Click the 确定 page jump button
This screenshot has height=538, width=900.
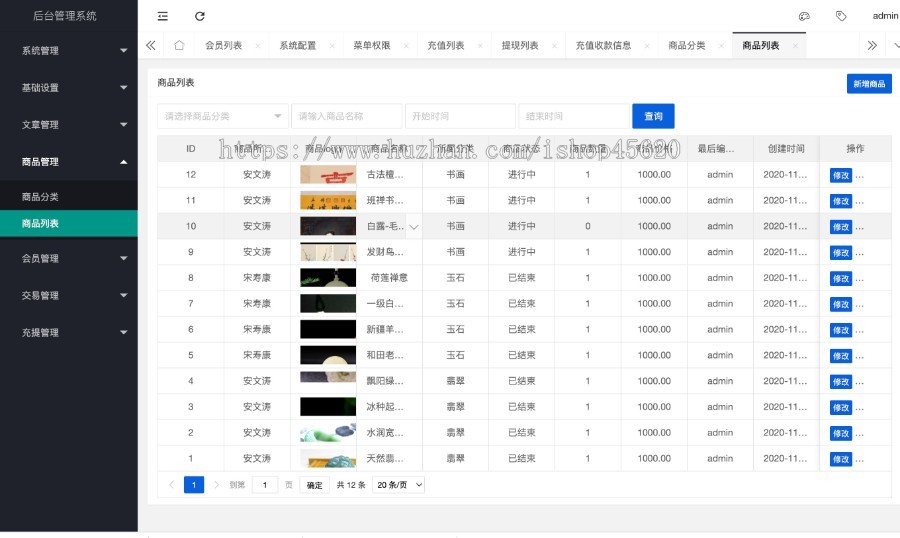click(315, 485)
